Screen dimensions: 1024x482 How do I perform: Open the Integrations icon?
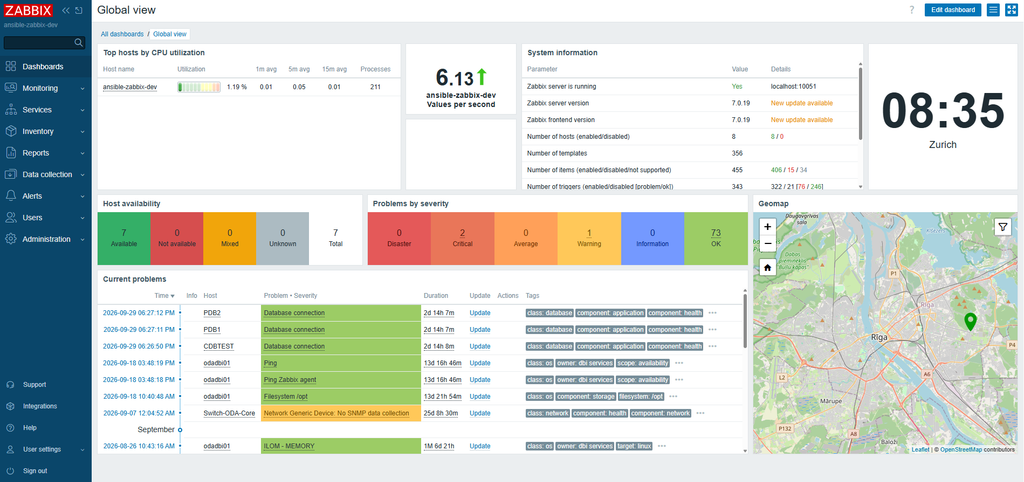(x=10, y=406)
